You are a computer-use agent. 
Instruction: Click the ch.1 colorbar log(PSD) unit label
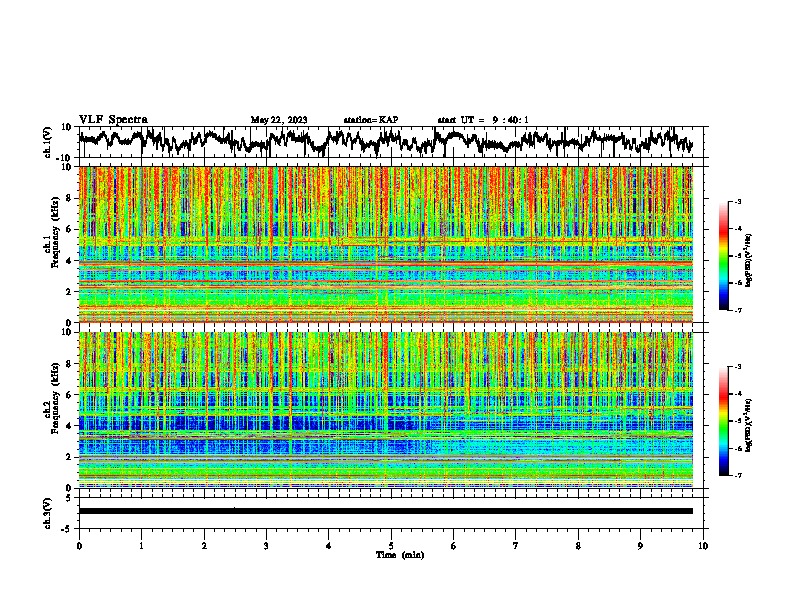pyautogui.click(x=749, y=261)
